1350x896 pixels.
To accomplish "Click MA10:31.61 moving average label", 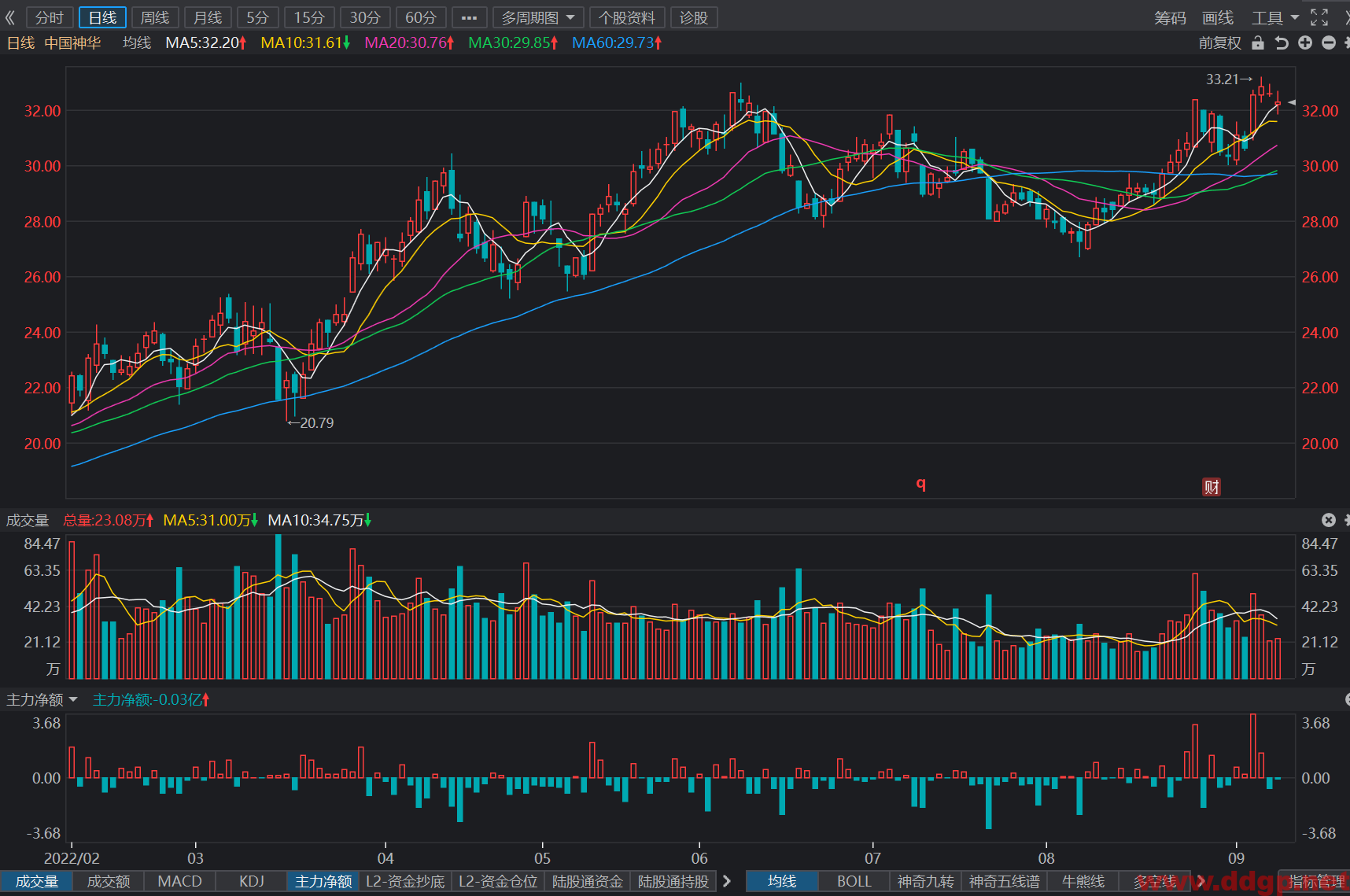I will tap(305, 42).
